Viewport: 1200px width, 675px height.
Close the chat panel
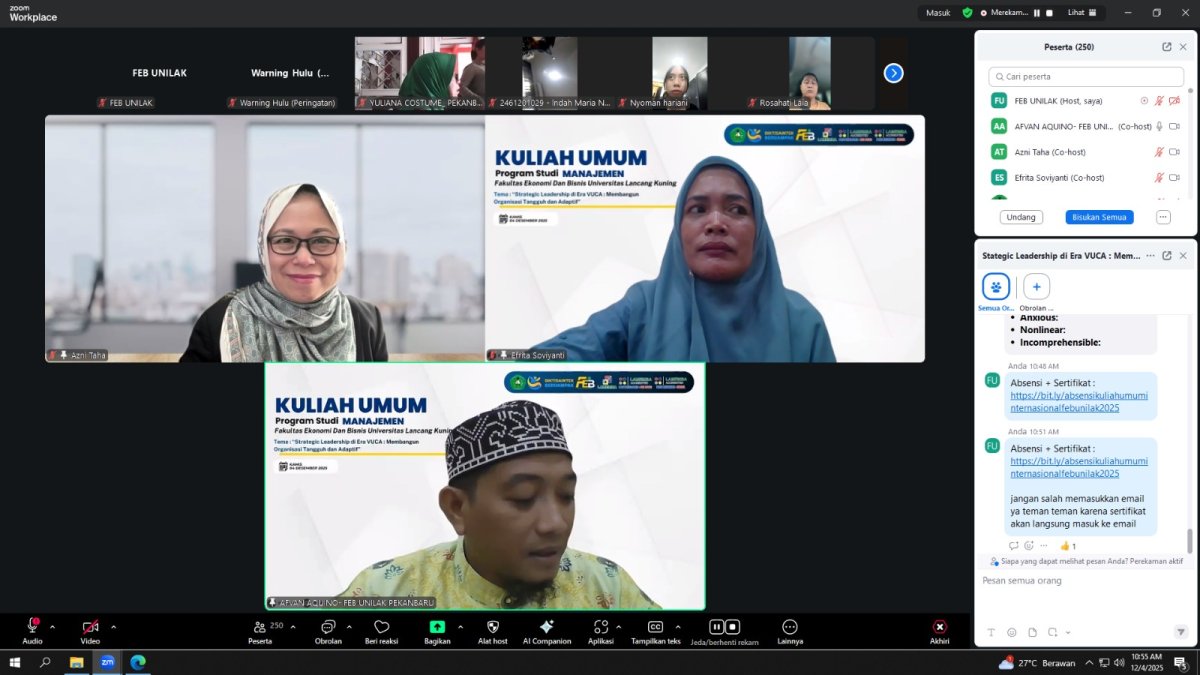pyautogui.click(x=1184, y=255)
